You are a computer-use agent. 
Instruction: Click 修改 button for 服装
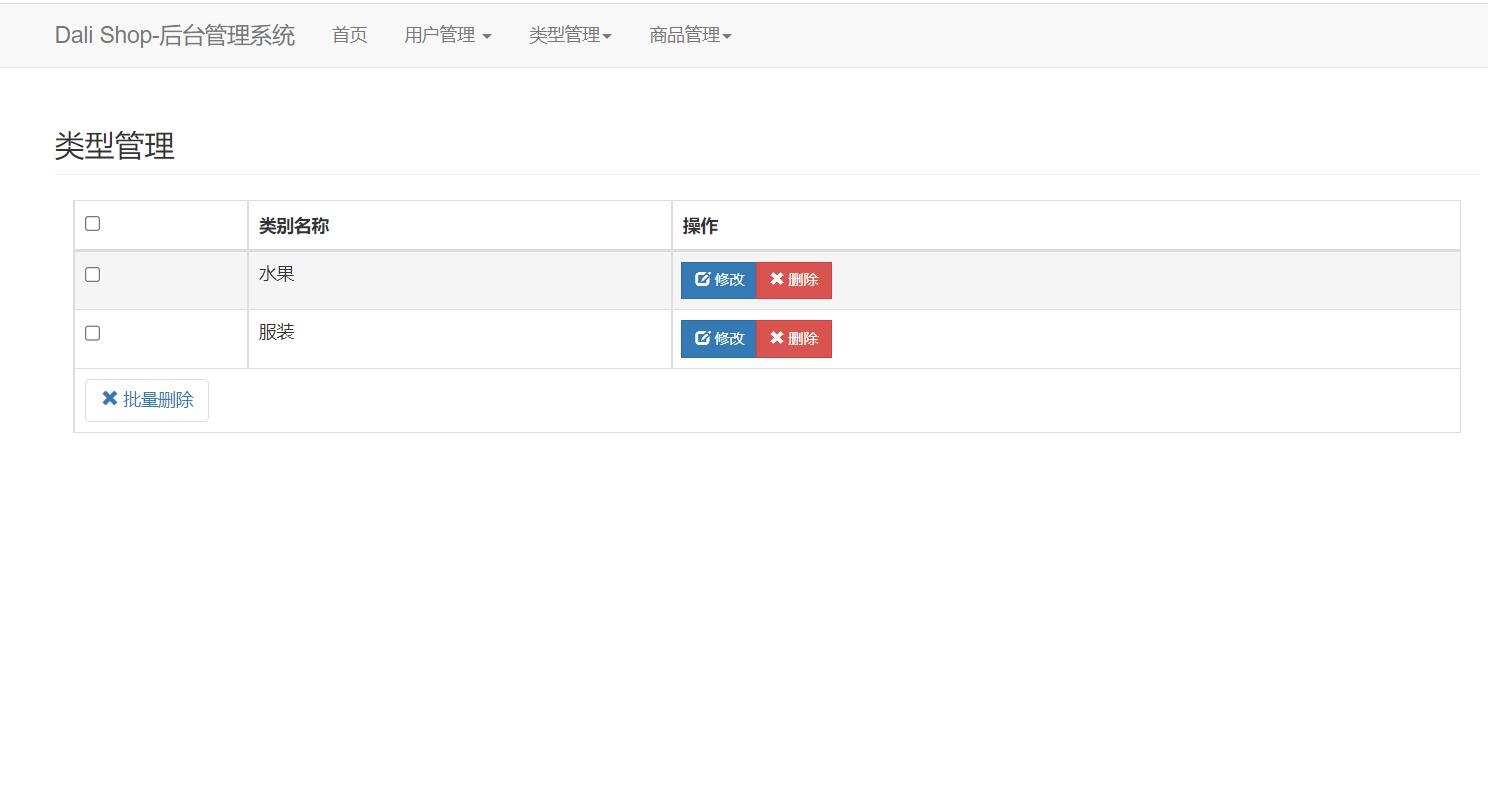coord(719,339)
